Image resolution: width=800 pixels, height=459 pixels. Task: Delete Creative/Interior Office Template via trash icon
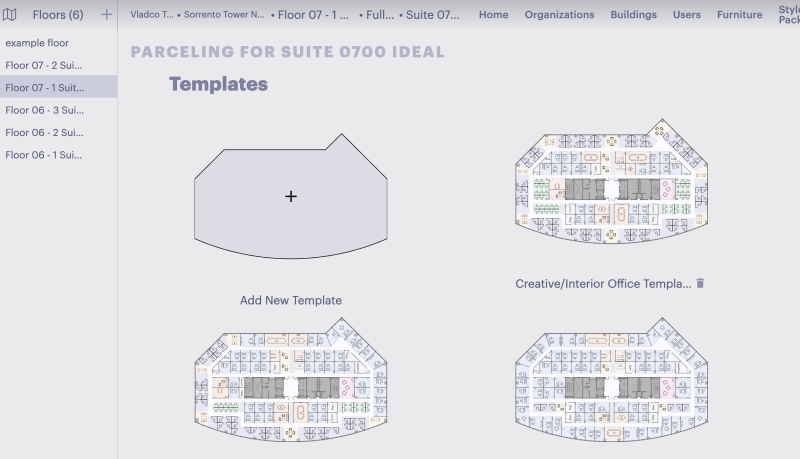coord(700,283)
